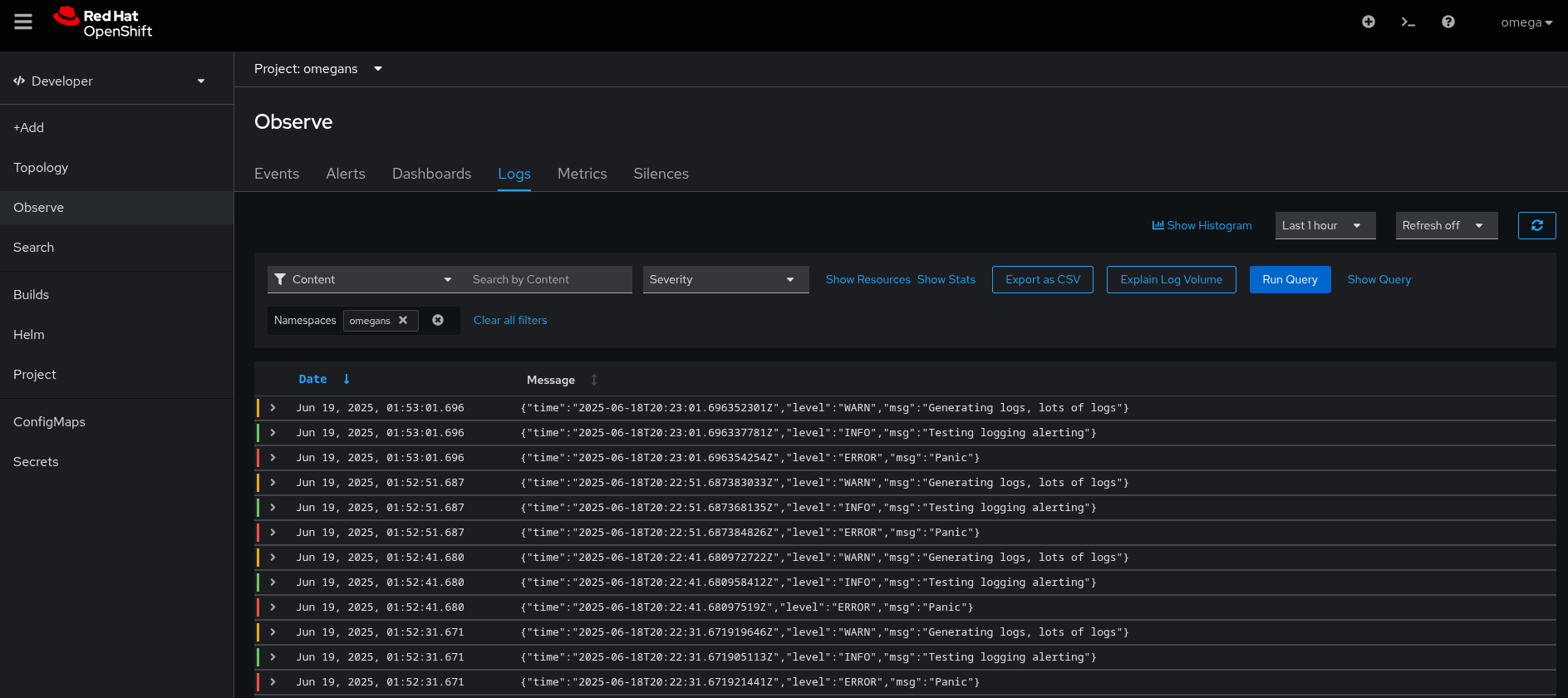This screenshot has width=1568, height=698.
Task: Toggle Show Resources in log view
Action: click(x=868, y=279)
